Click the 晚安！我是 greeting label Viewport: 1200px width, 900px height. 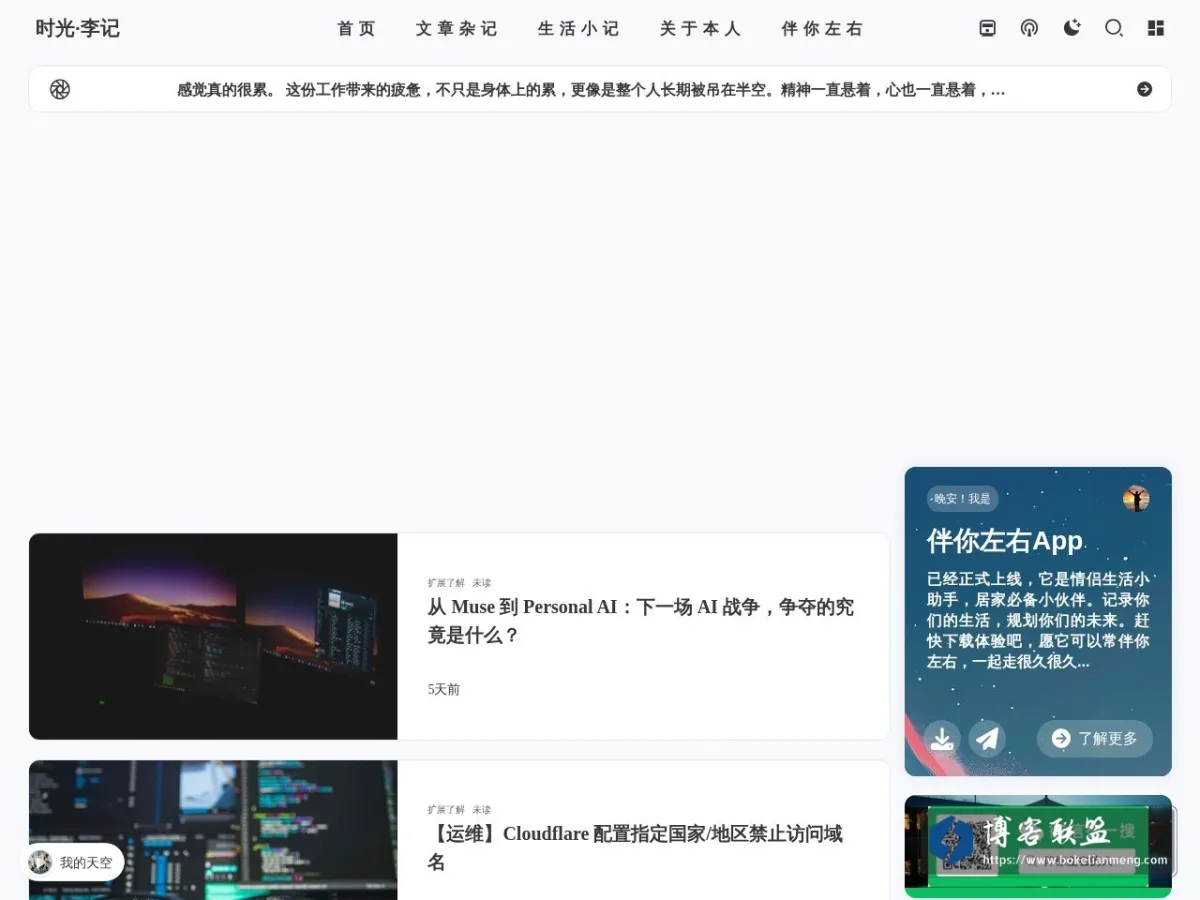click(963, 499)
